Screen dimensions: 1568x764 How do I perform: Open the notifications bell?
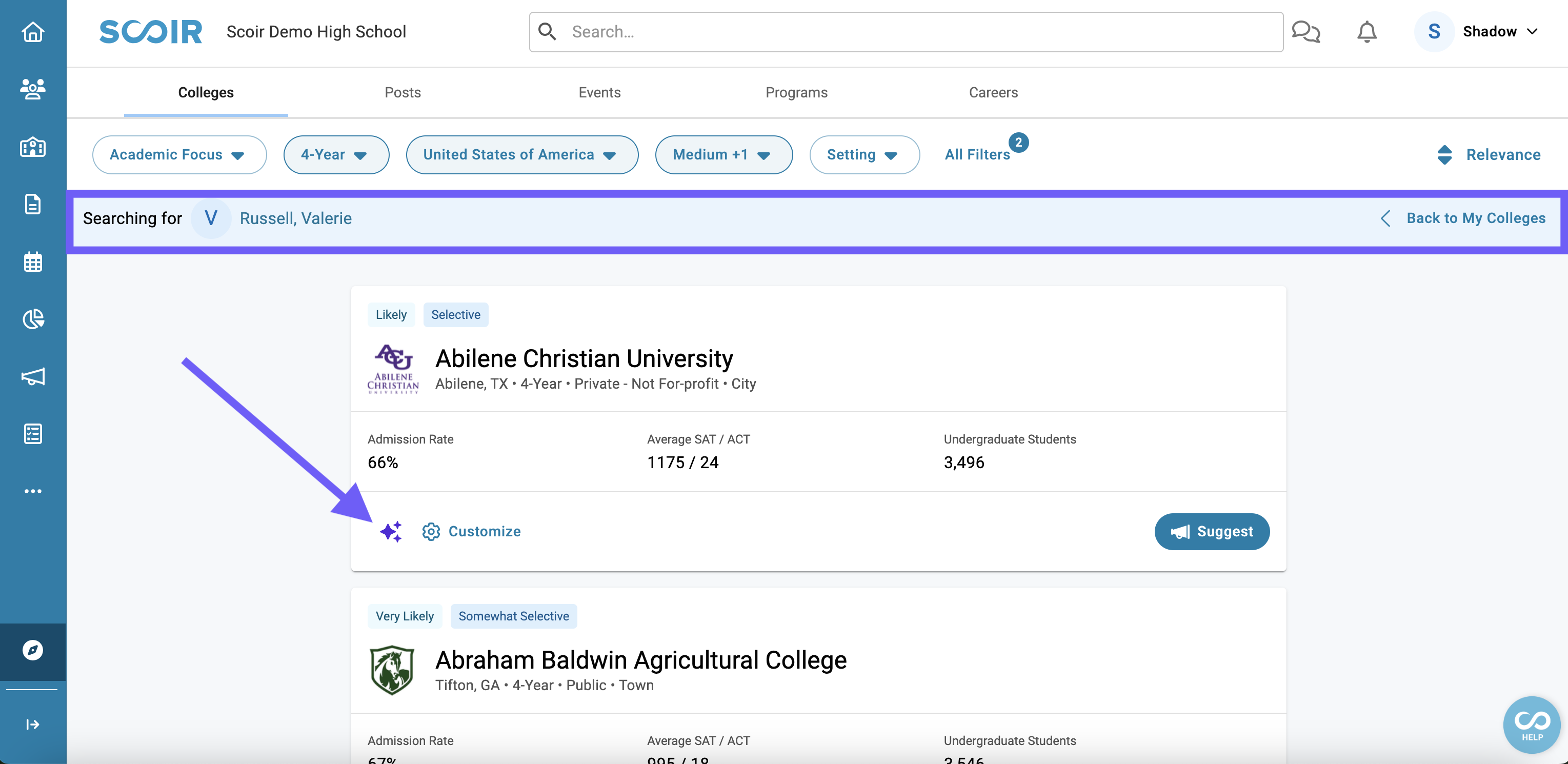1366,32
